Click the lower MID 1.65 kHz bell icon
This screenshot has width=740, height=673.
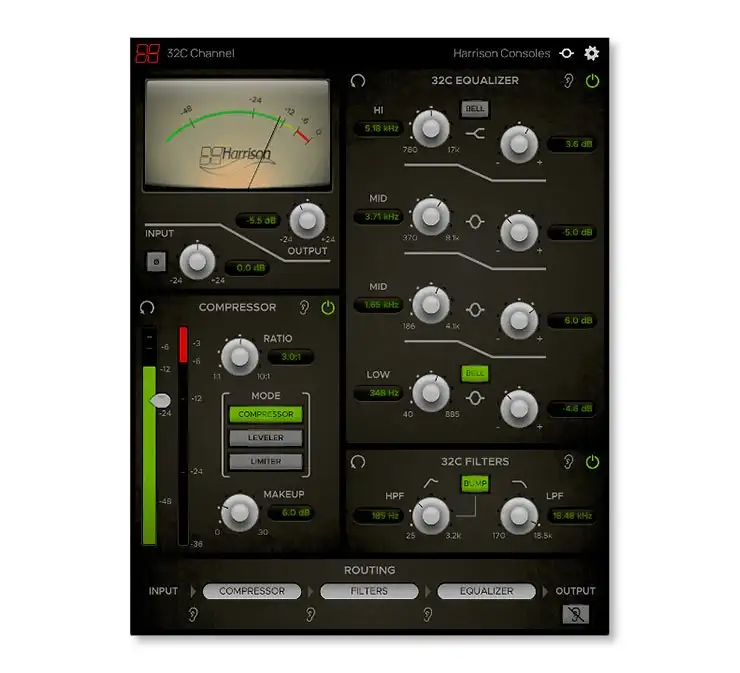(x=475, y=310)
